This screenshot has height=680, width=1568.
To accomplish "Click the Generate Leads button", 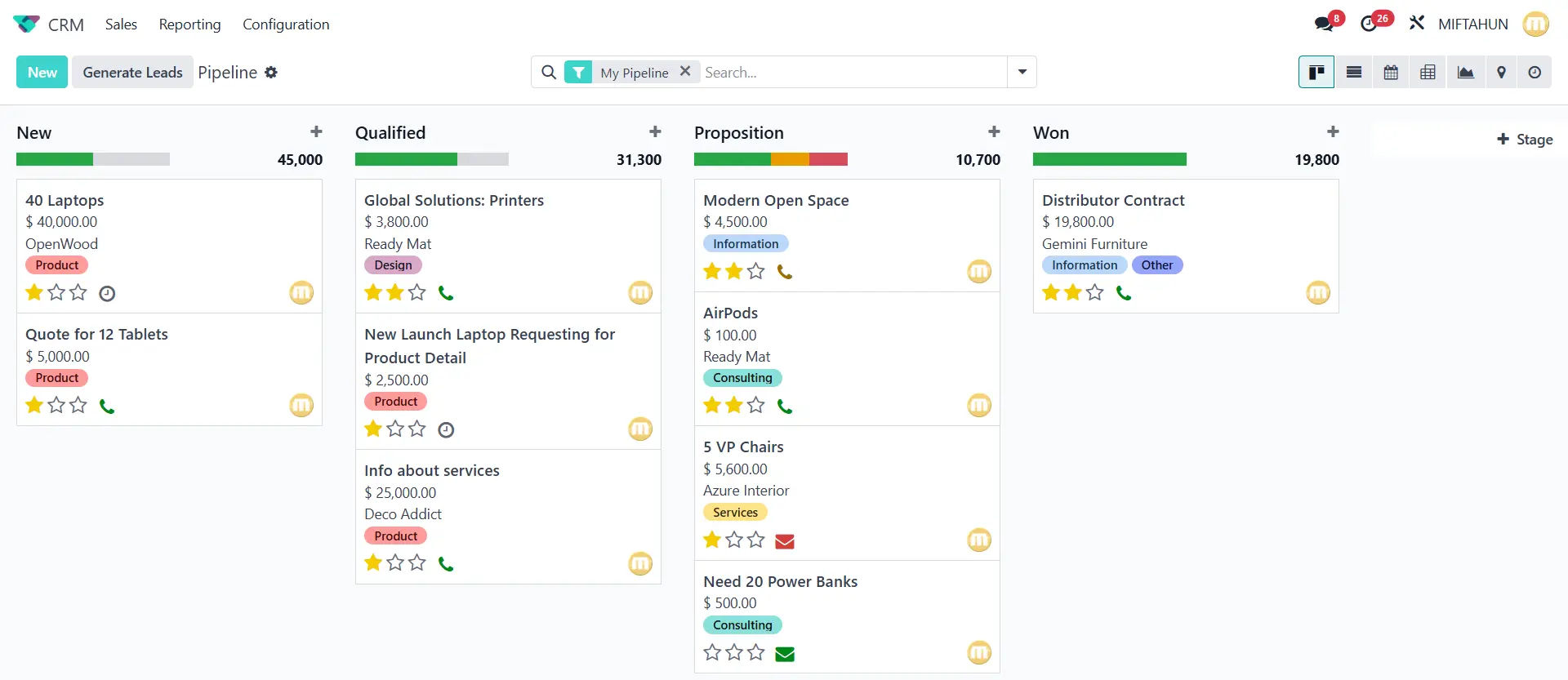I will pos(132,73).
